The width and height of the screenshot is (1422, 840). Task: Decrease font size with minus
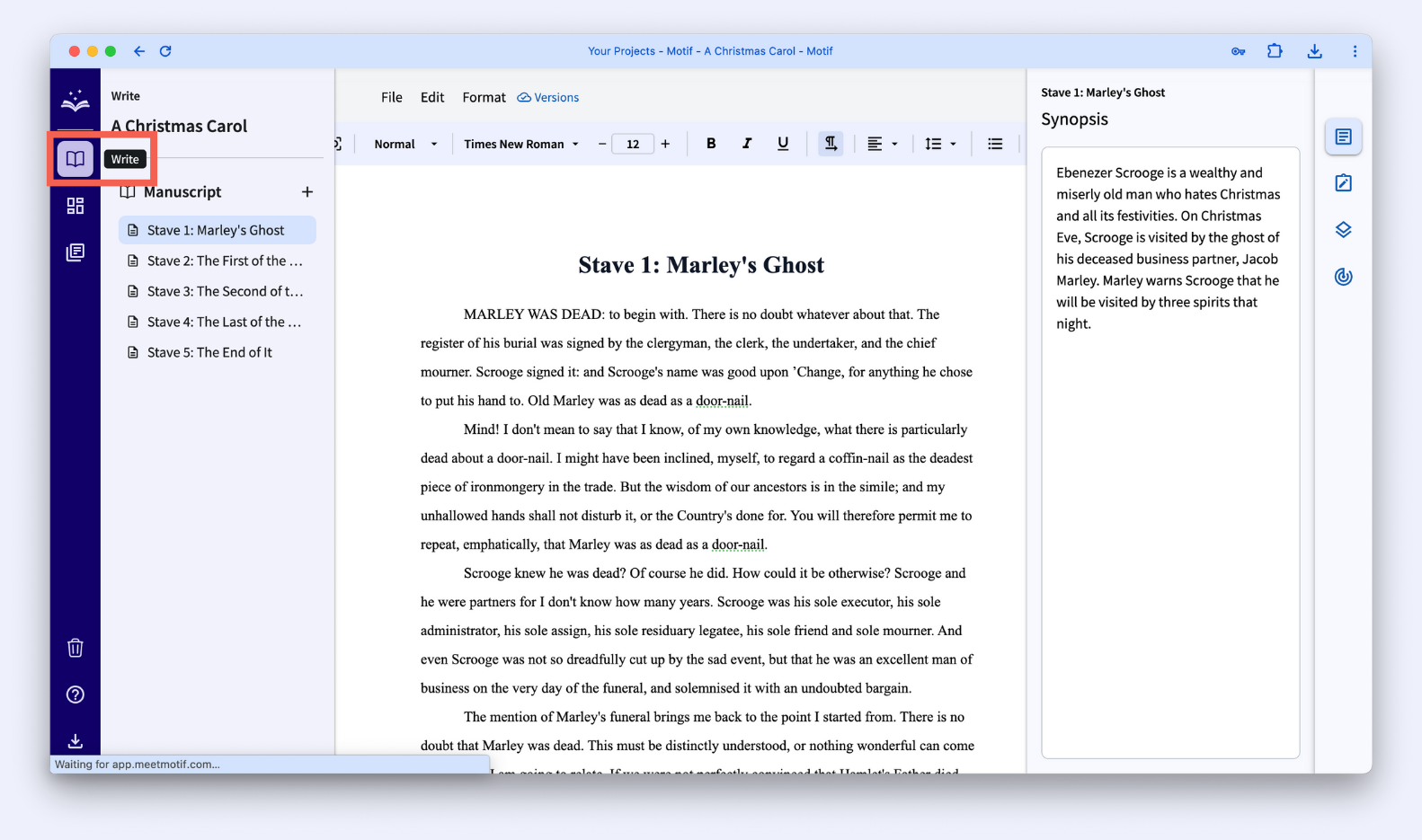602,144
